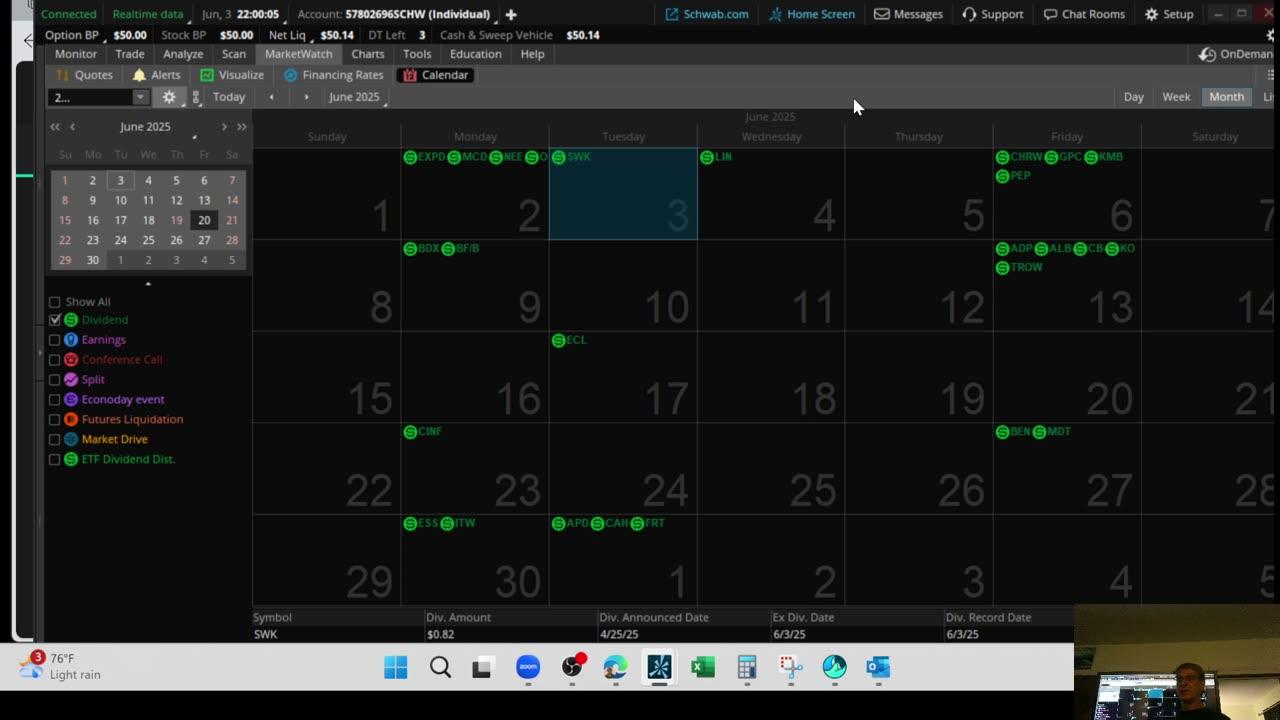Screen dimensions: 1280x720
Task: Collapse the mini calendar panel arrow
Action: pyautogui.click(x=148, y=284)
